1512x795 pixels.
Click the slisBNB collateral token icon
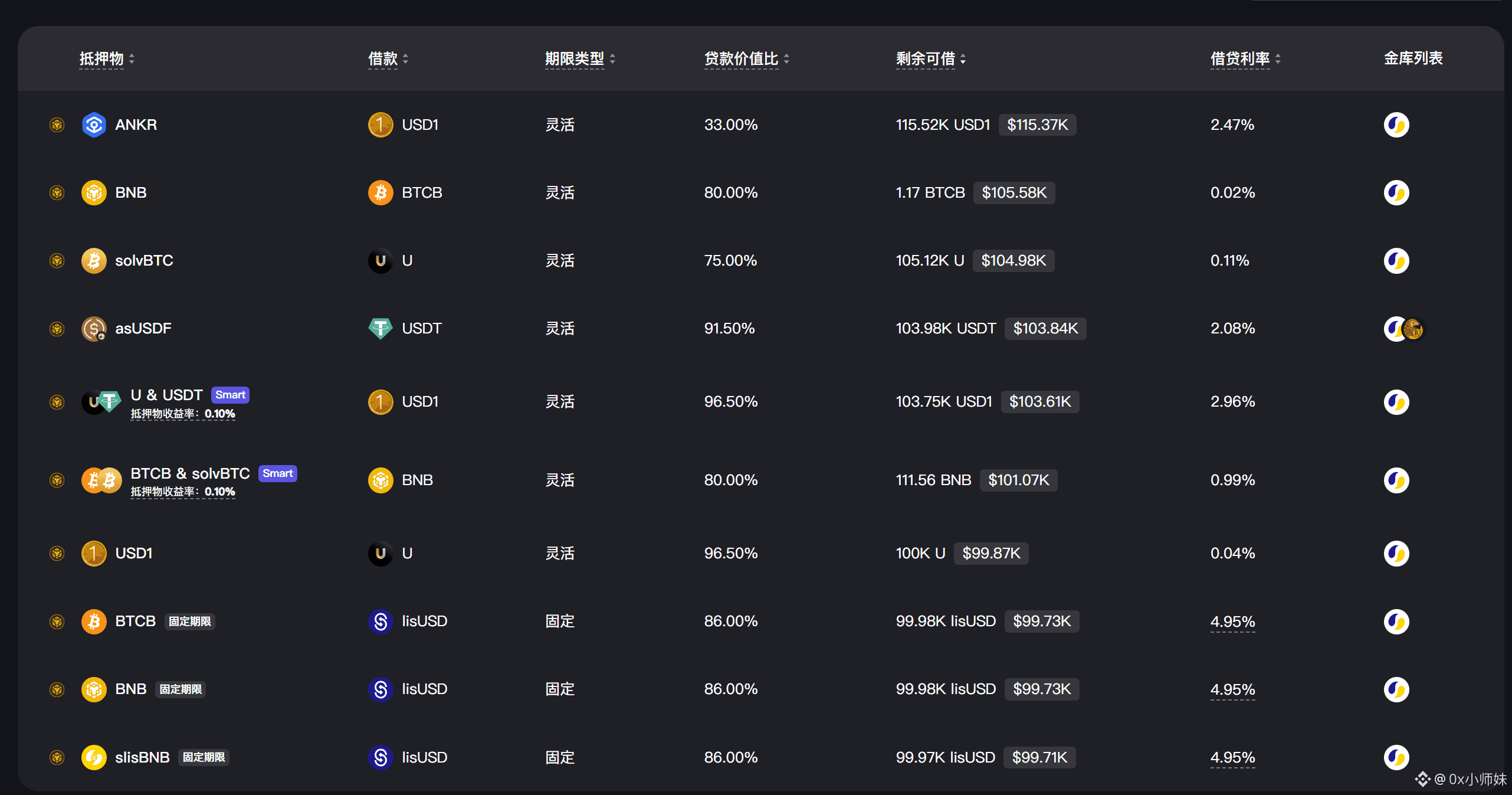[94, 757]
